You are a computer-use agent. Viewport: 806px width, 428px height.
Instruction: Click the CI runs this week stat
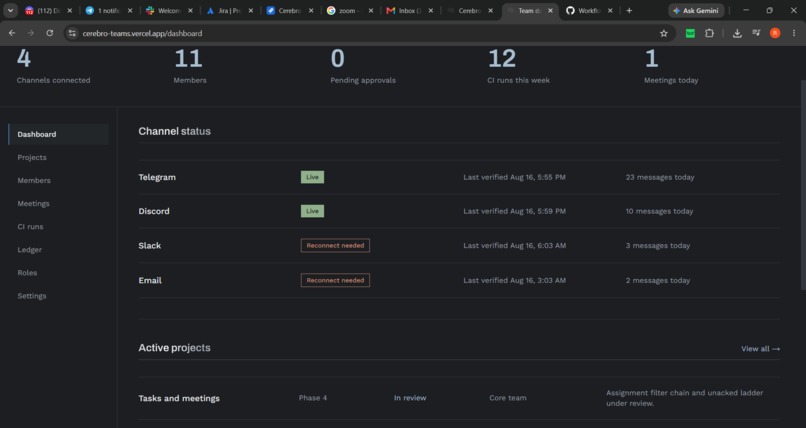click(518, 67)
